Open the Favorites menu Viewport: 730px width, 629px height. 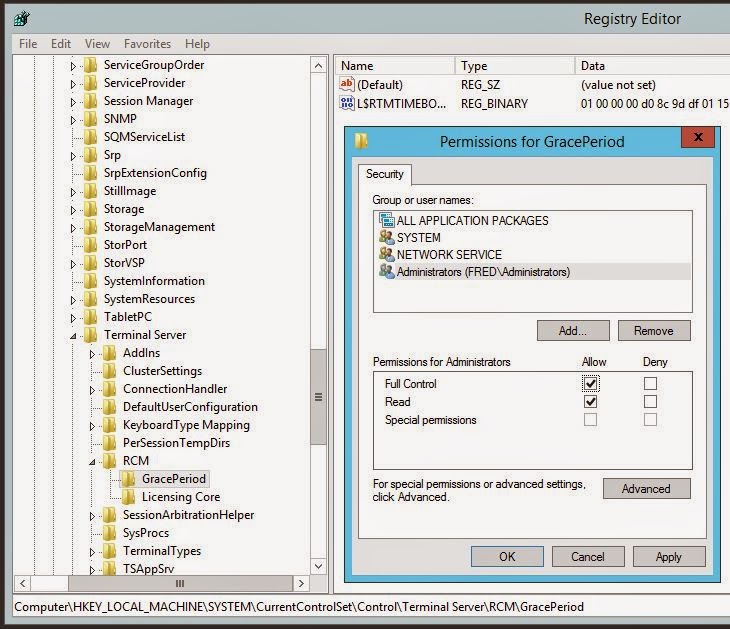tap(147, 44)
